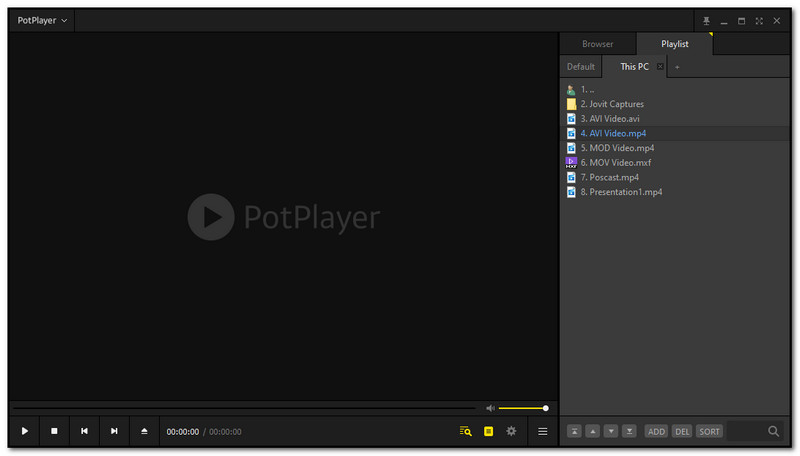Move the item to the top of the playlist
This screenshot has height=456, width=800.
(574, 432)
